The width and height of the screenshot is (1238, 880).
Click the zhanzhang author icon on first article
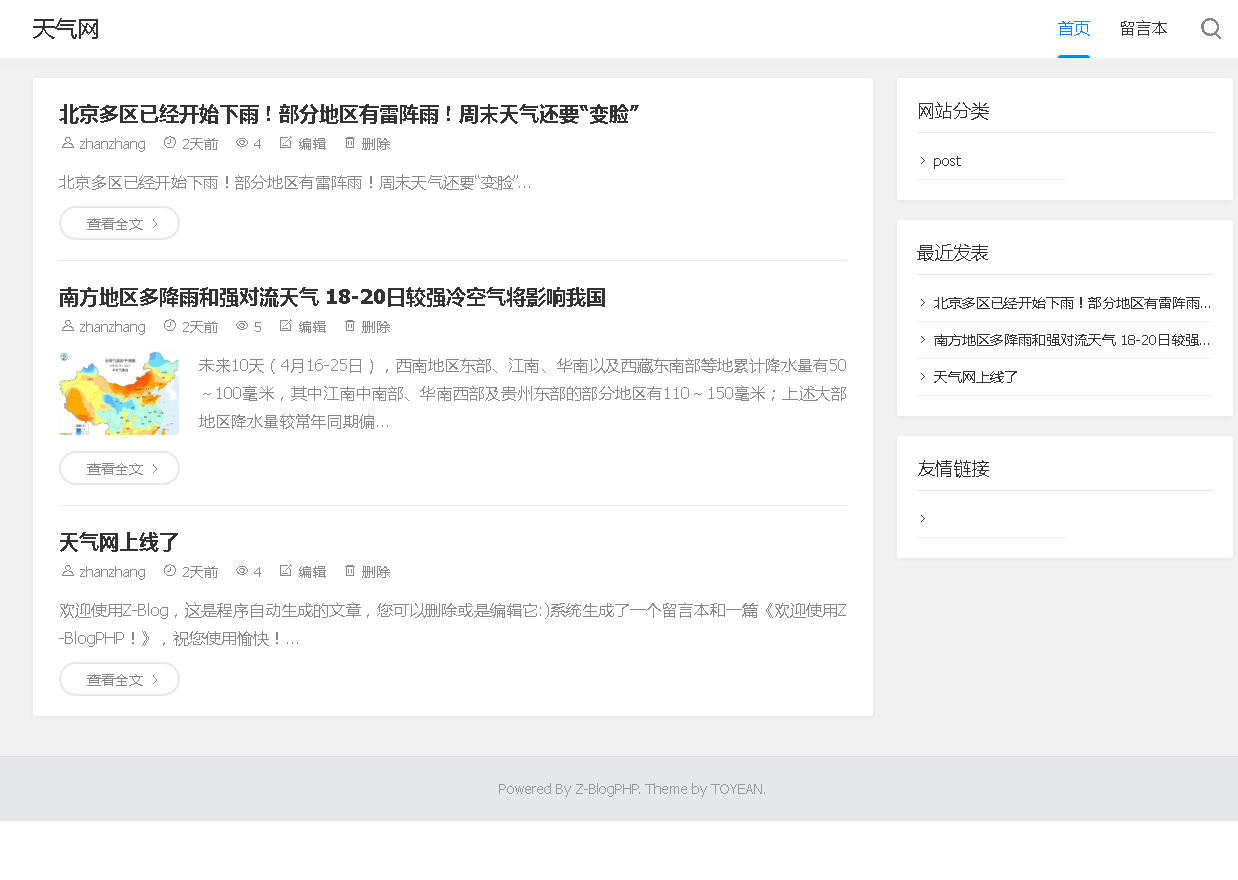66,143
